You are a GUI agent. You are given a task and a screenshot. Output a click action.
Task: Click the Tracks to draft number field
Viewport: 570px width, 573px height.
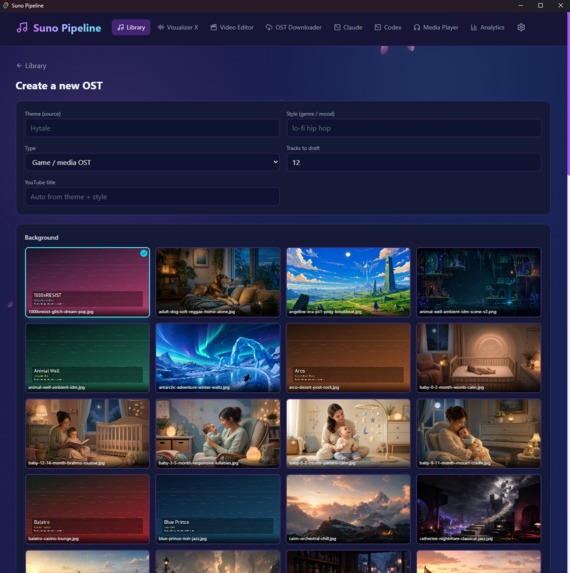(414, 162)
